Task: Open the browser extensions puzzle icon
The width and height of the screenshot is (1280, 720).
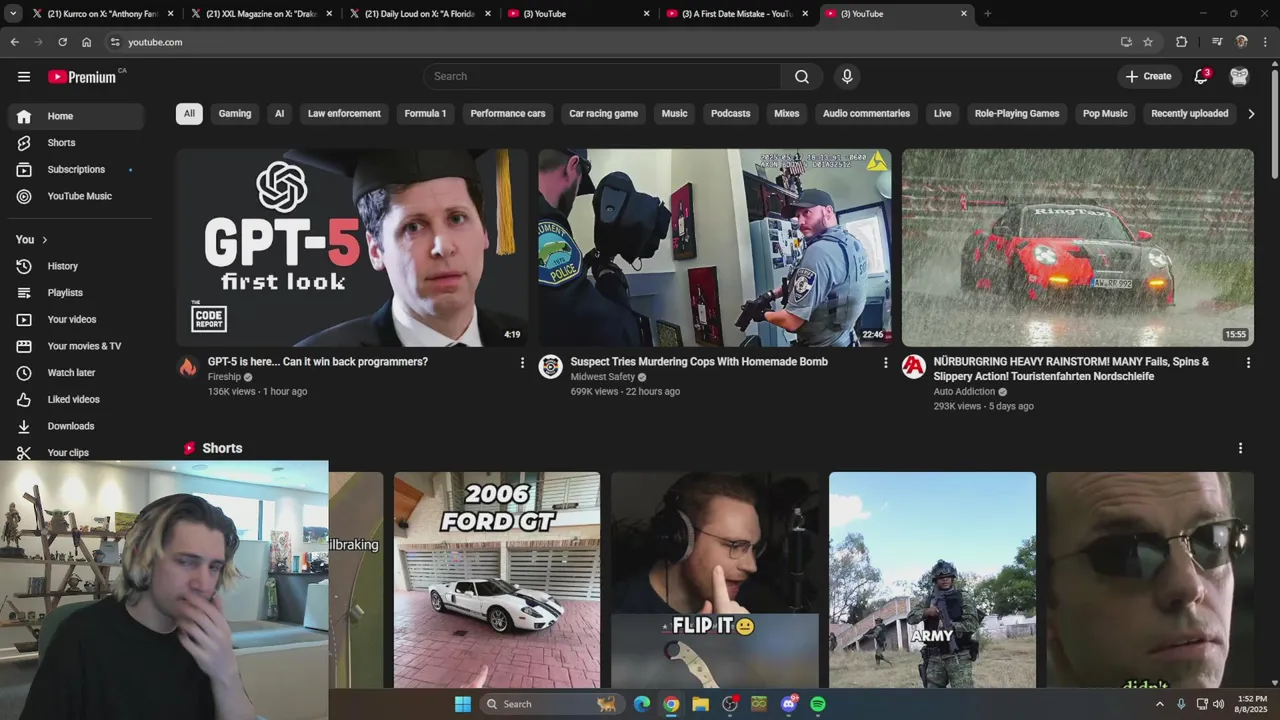Action: pyautogui.click(x=1181, y=42)
